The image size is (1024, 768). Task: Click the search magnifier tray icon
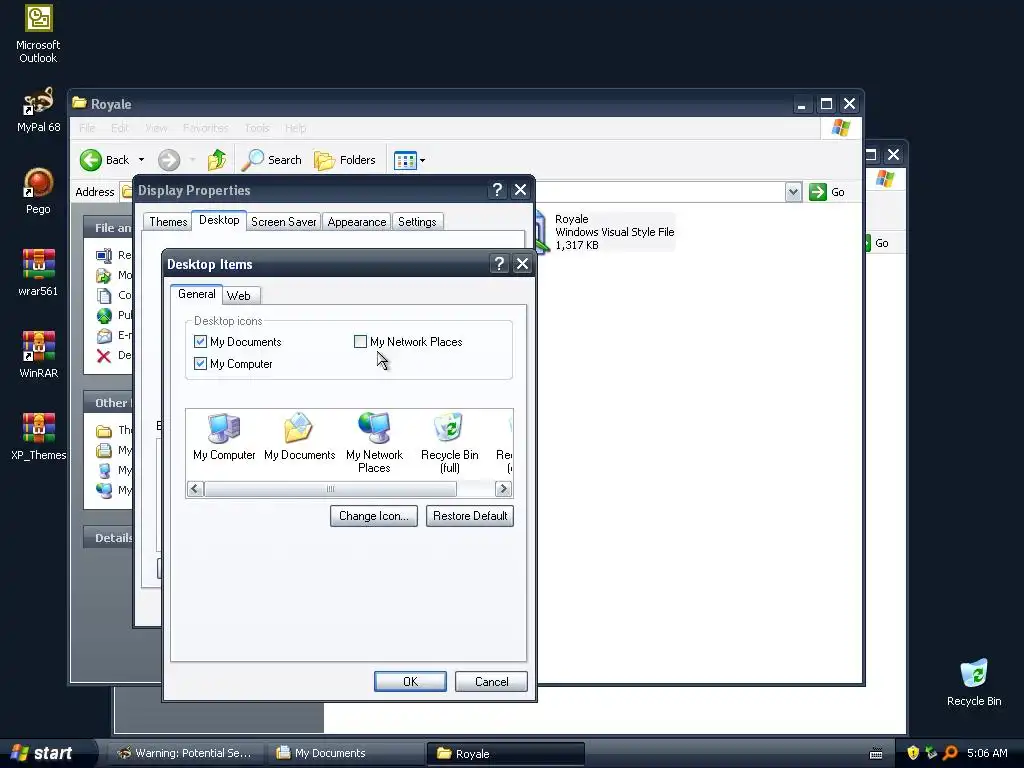pos(950,753)
